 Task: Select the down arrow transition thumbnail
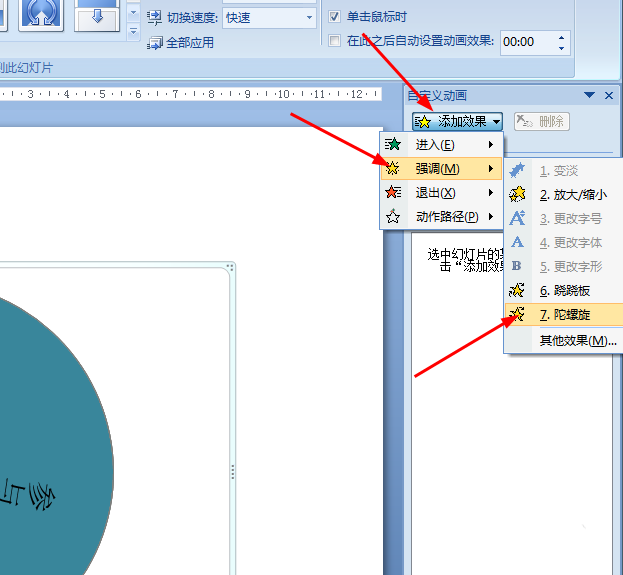[97, 15]
